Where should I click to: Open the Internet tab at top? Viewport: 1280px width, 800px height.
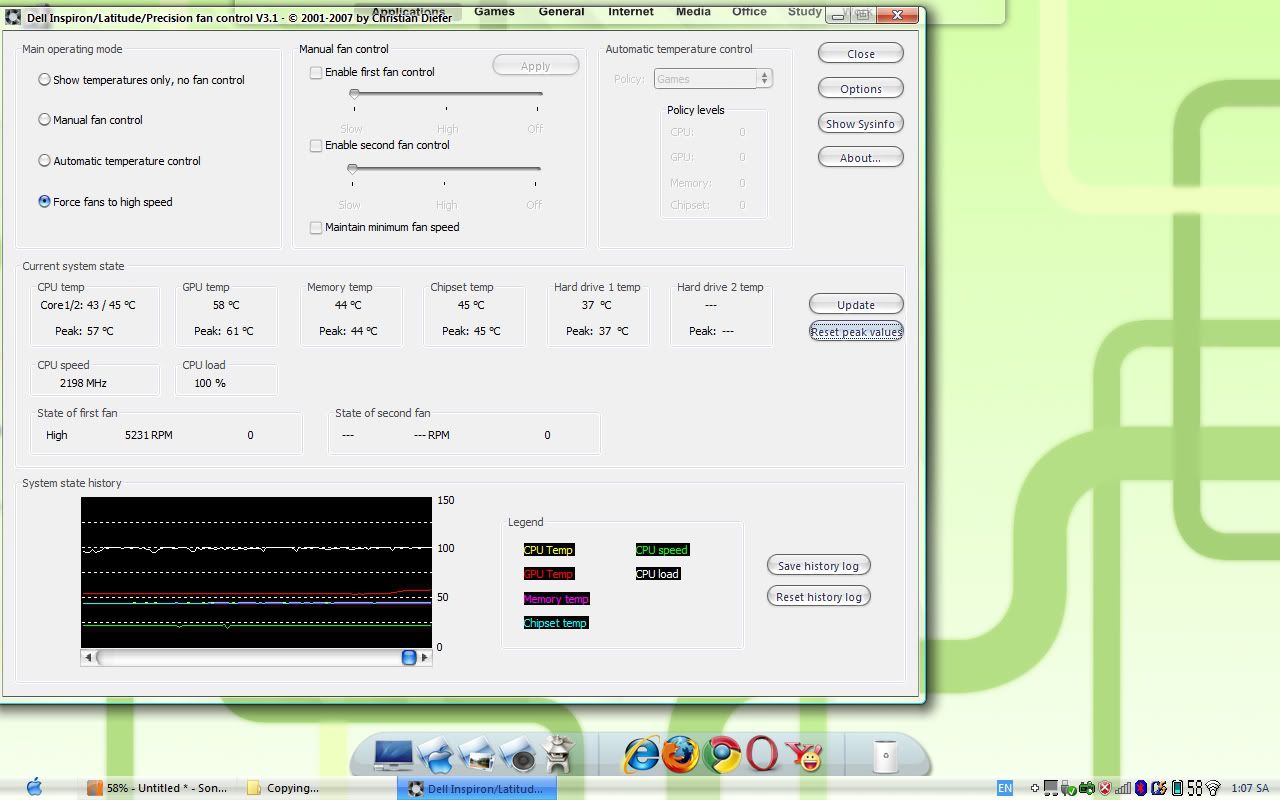(x=631, y=12)
